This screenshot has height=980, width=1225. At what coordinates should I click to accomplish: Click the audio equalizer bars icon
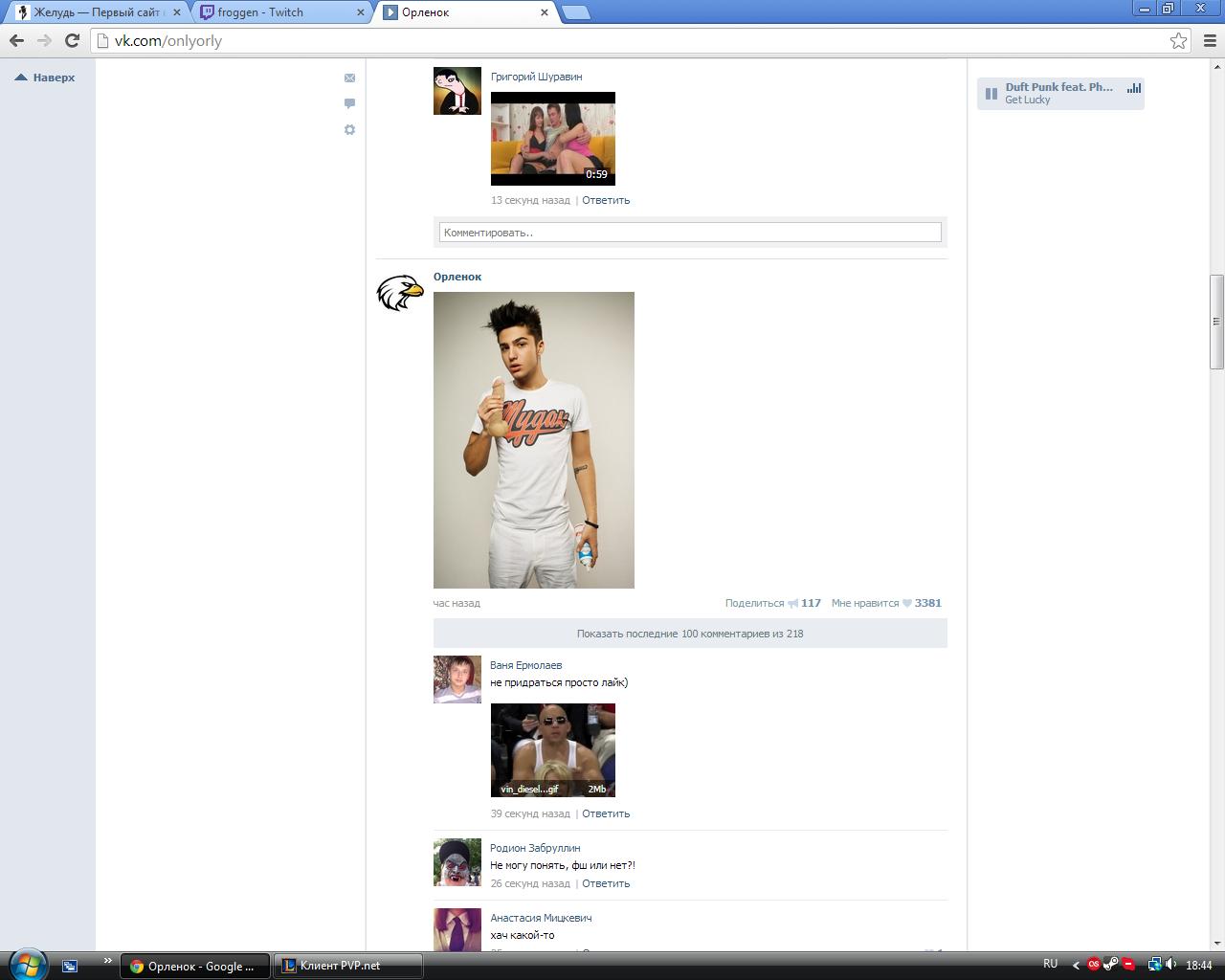pos(1134,88)
